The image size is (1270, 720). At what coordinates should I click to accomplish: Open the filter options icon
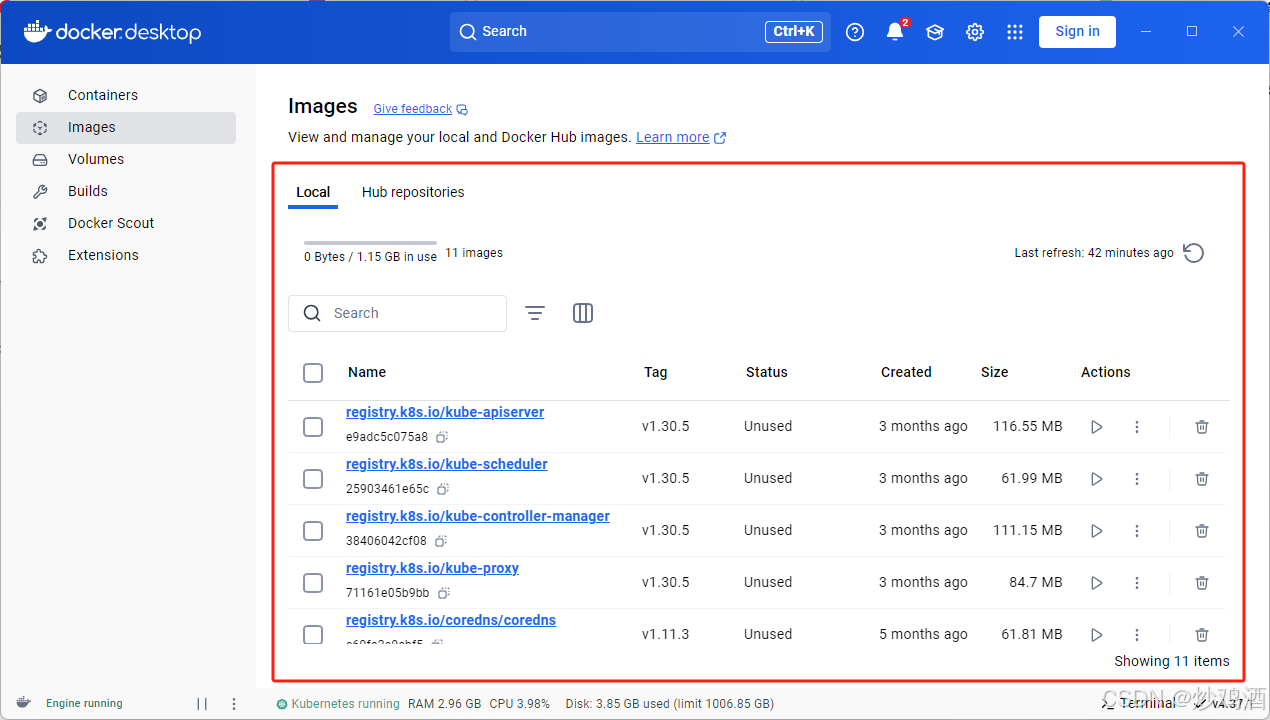535,313
